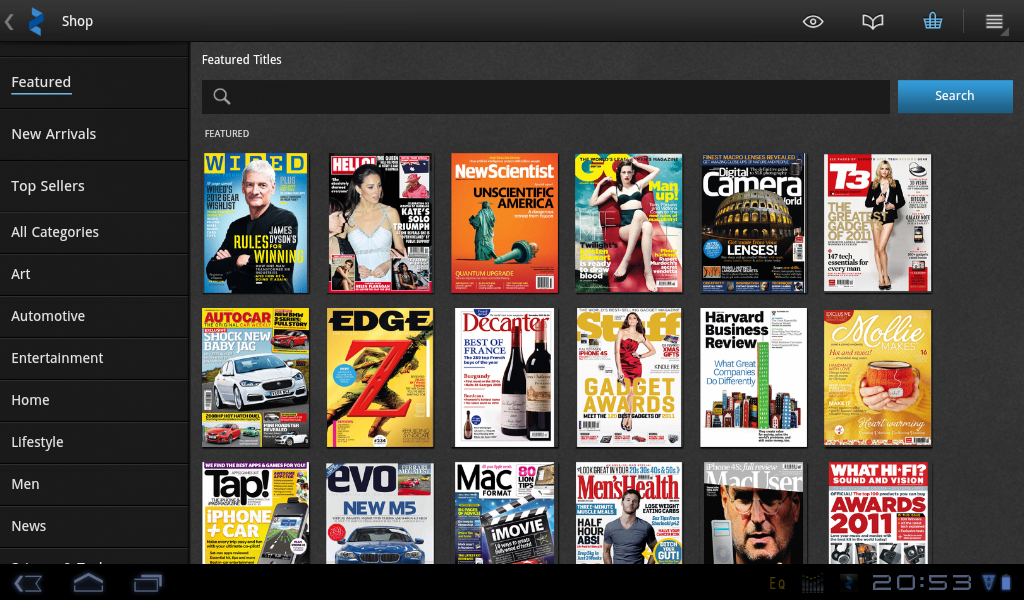View the Decanter magazine cover
Image resolution: width=1024 pixels, height=600 pixels.
[x=505, y=377]
